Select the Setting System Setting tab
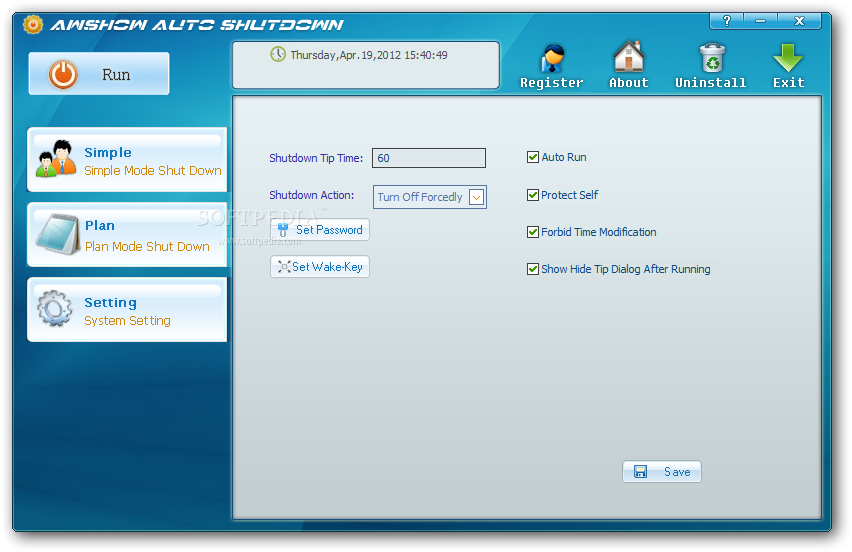The image size is (852, 552). tap(127, 310)
